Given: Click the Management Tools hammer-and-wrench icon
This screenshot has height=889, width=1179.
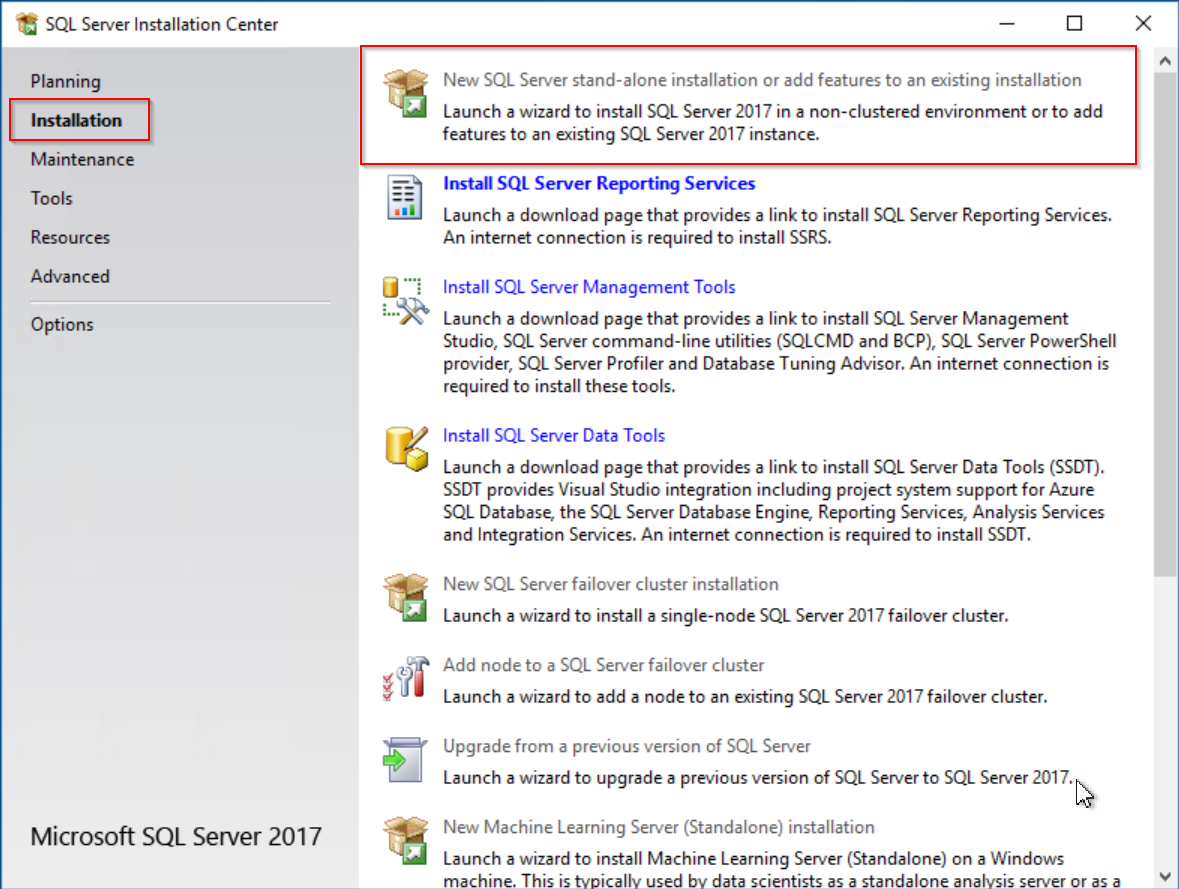Looking at the screenshot, I should pos(404,296).
